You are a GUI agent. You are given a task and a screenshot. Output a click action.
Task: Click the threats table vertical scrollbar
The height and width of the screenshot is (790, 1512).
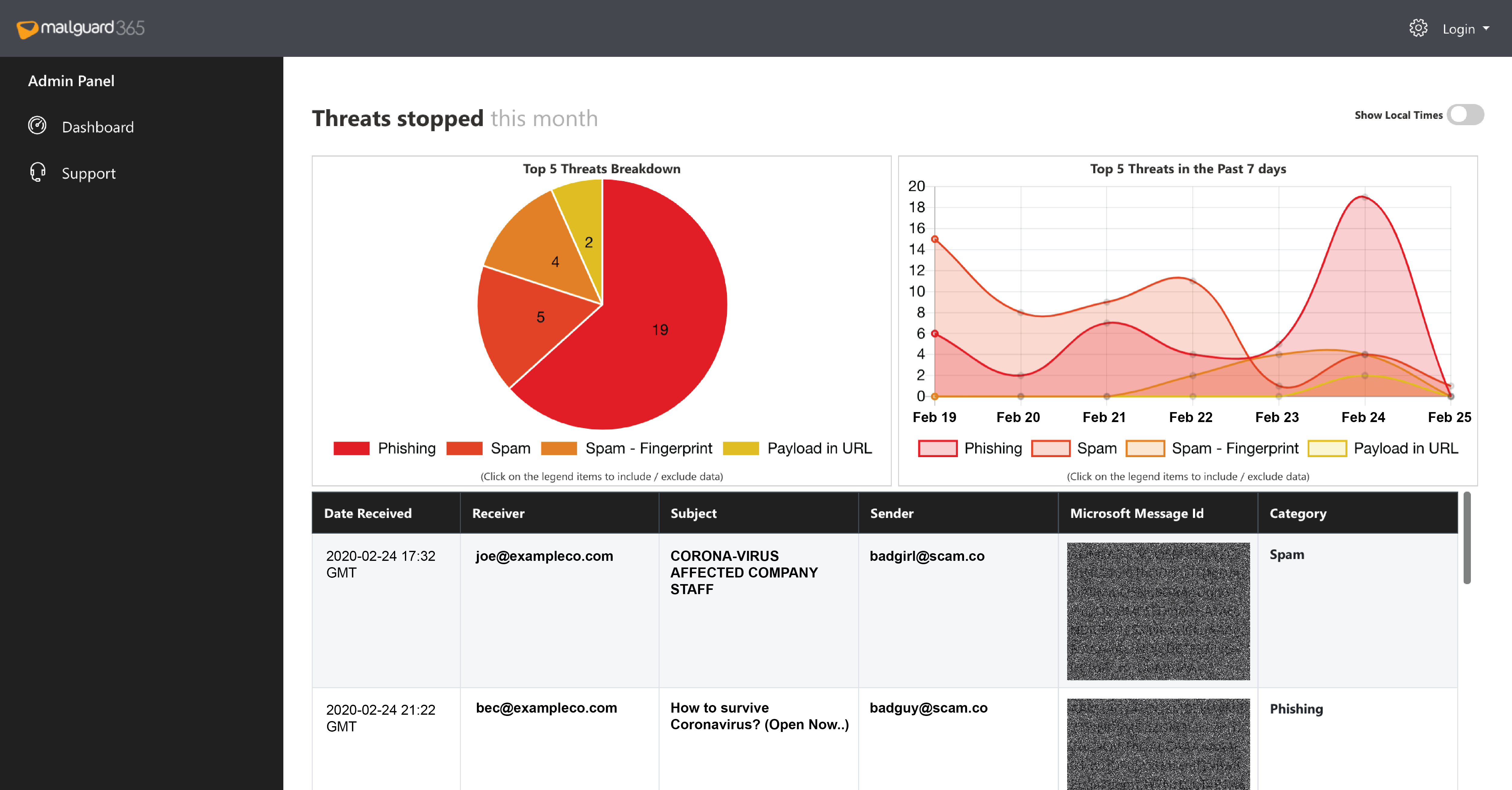pyautogui.click(x=1467, y=538)
